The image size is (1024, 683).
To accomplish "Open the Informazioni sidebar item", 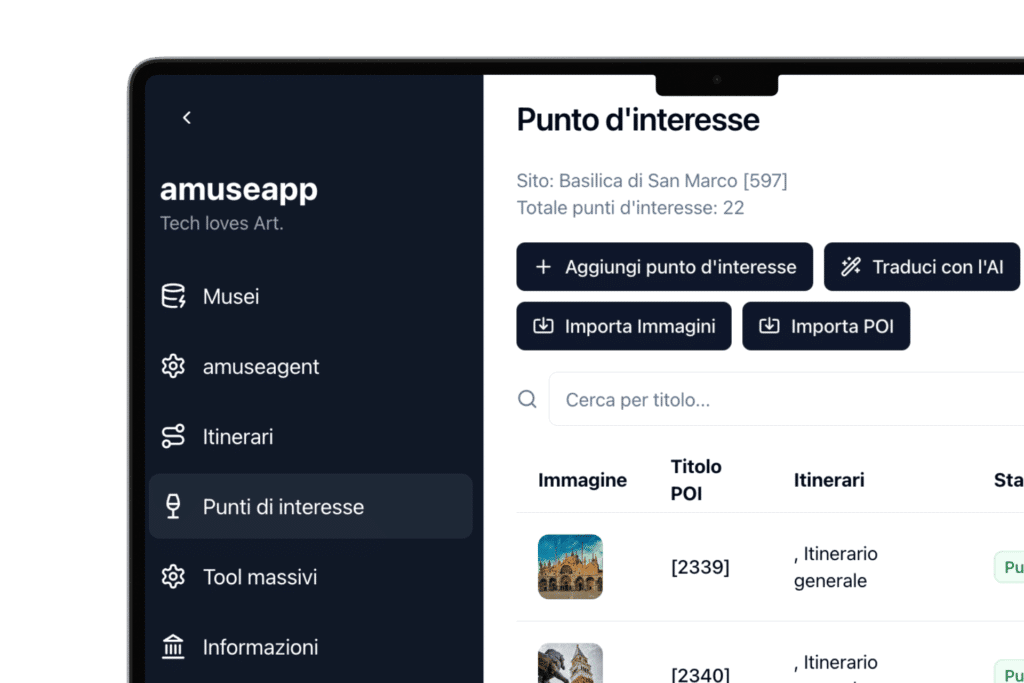I will [311, 647].
